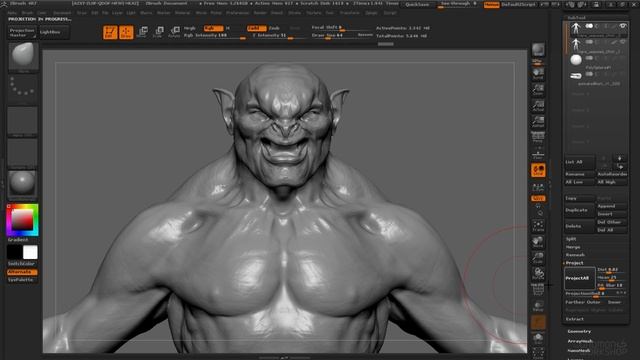This screenshot has width=640, height=360.
Task: Click the Zoom icon on right shelf
Action: (x=538, y=90)
